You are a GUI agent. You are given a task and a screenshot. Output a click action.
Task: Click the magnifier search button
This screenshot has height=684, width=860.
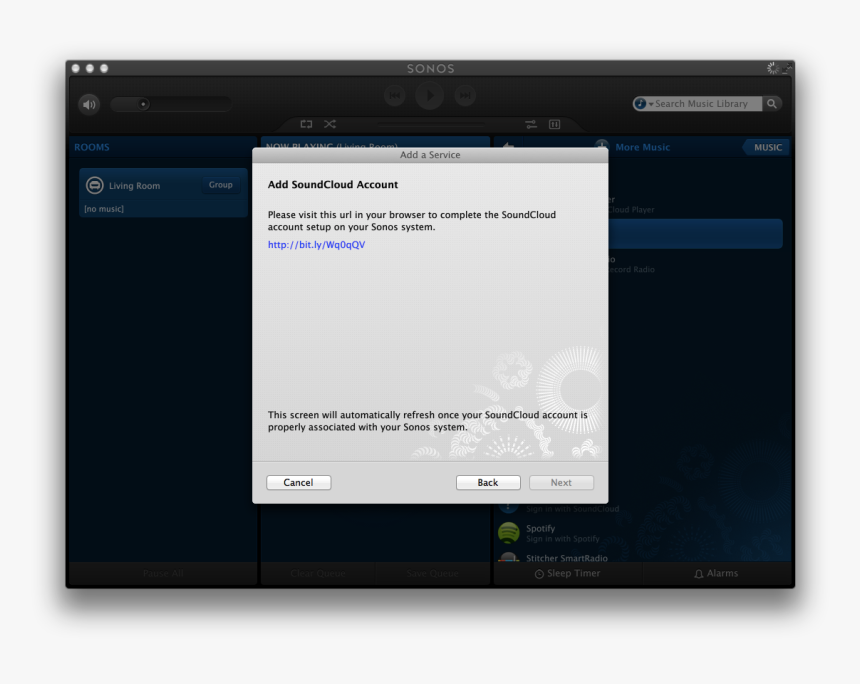(772, 104)
